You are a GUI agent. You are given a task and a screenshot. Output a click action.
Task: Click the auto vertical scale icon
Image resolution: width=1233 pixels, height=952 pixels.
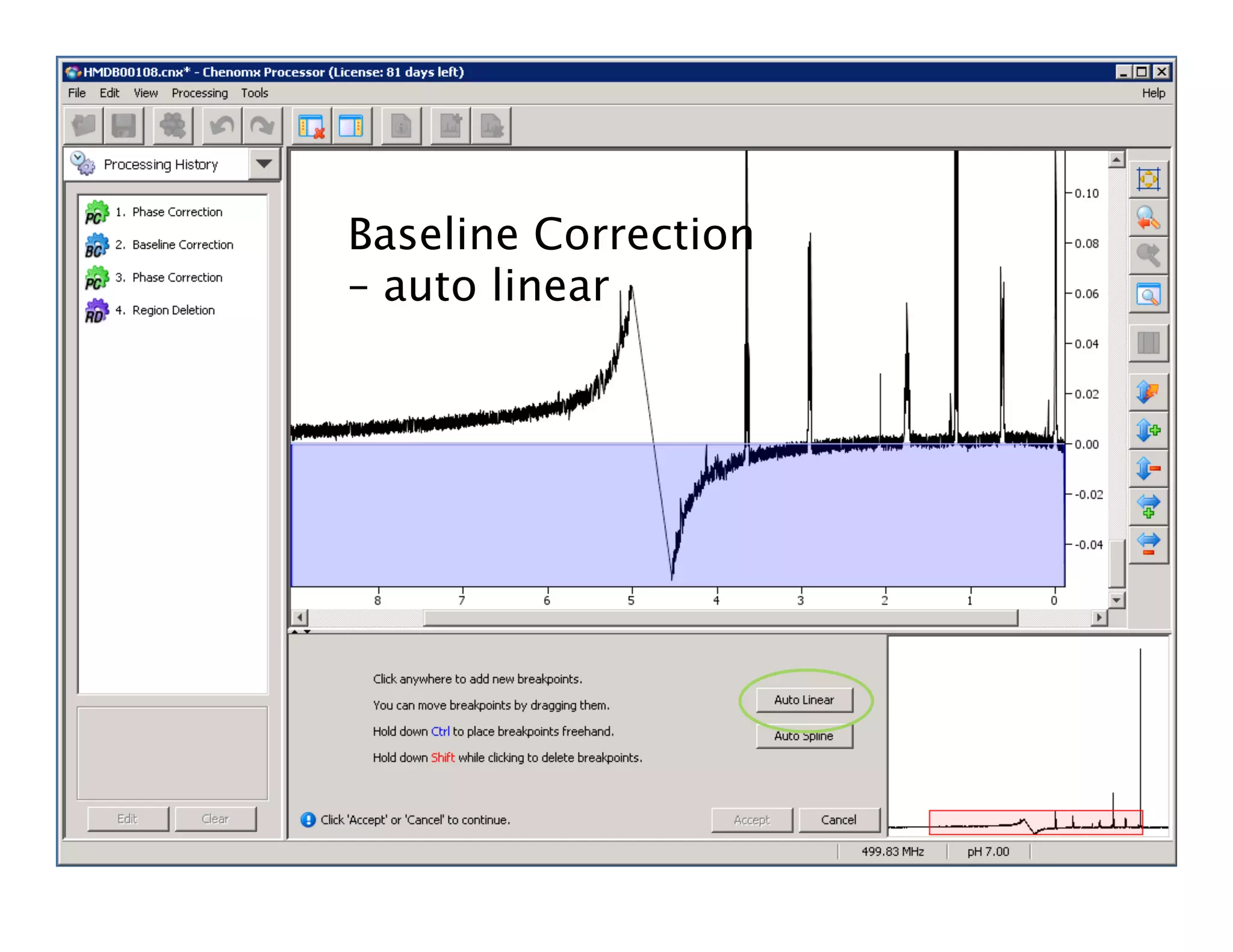pyautogui.click(x=1148, y=392)
